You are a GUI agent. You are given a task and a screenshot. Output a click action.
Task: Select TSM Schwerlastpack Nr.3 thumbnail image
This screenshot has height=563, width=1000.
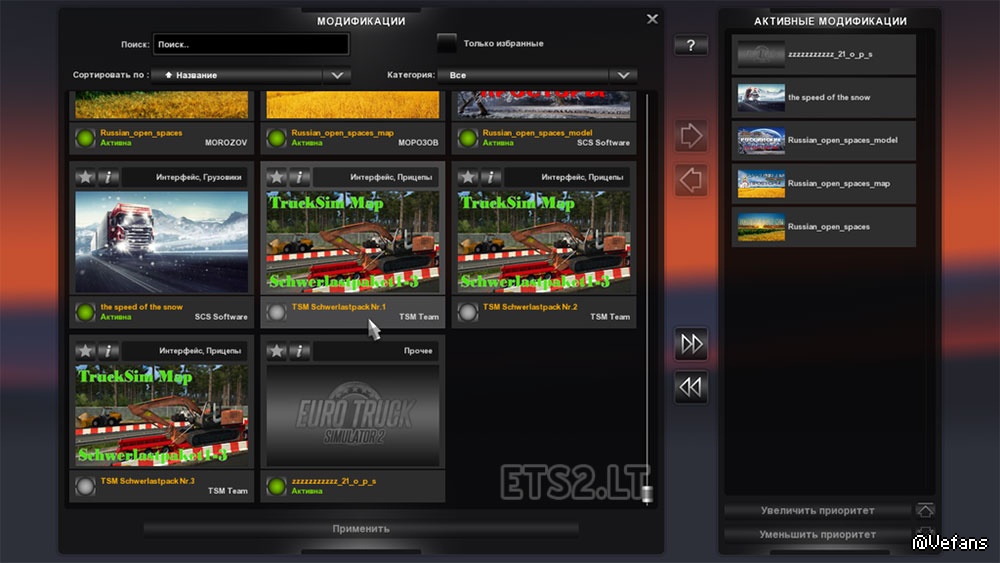click(x=162, y=415)
